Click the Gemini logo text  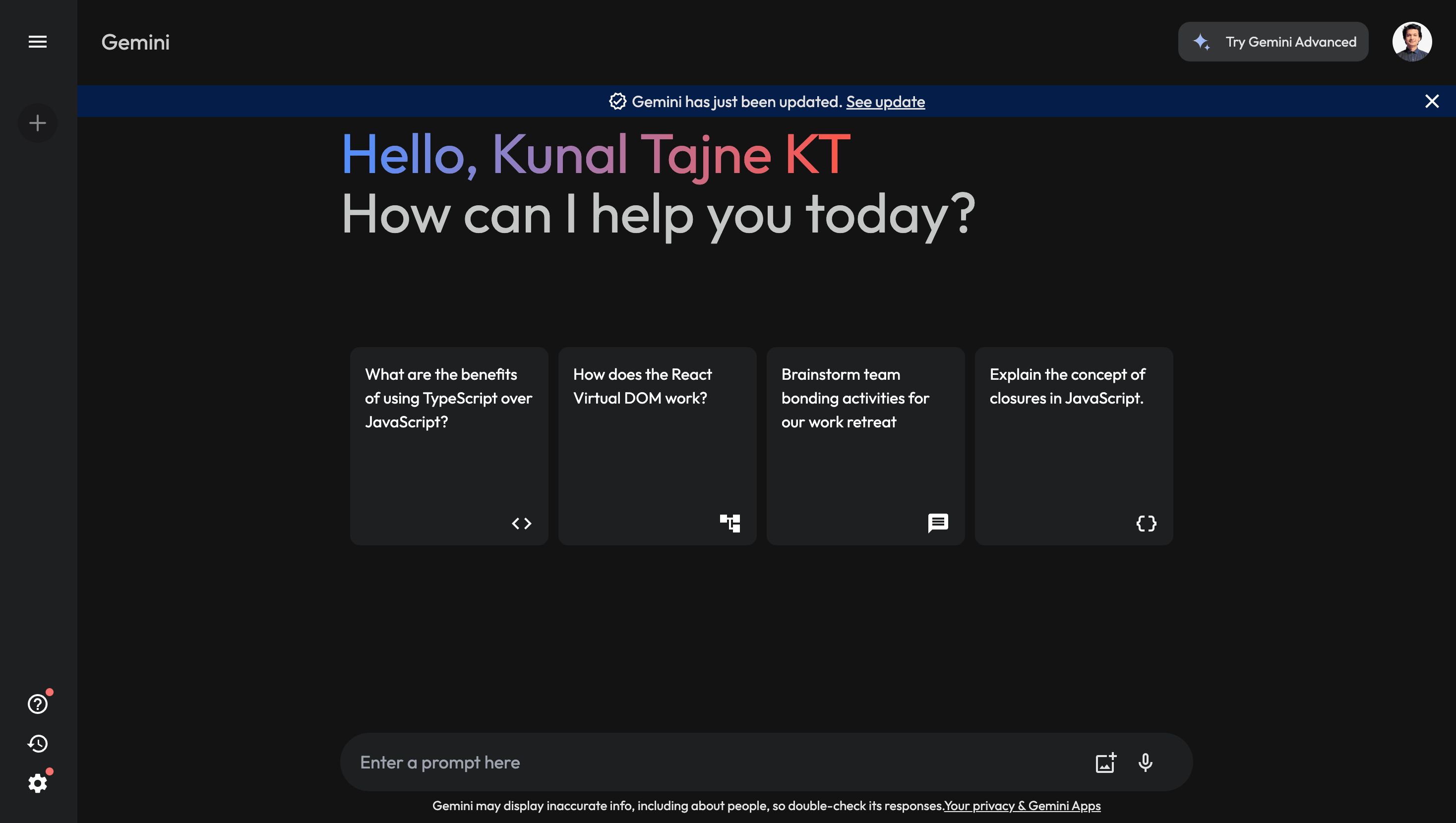(135, 42)
